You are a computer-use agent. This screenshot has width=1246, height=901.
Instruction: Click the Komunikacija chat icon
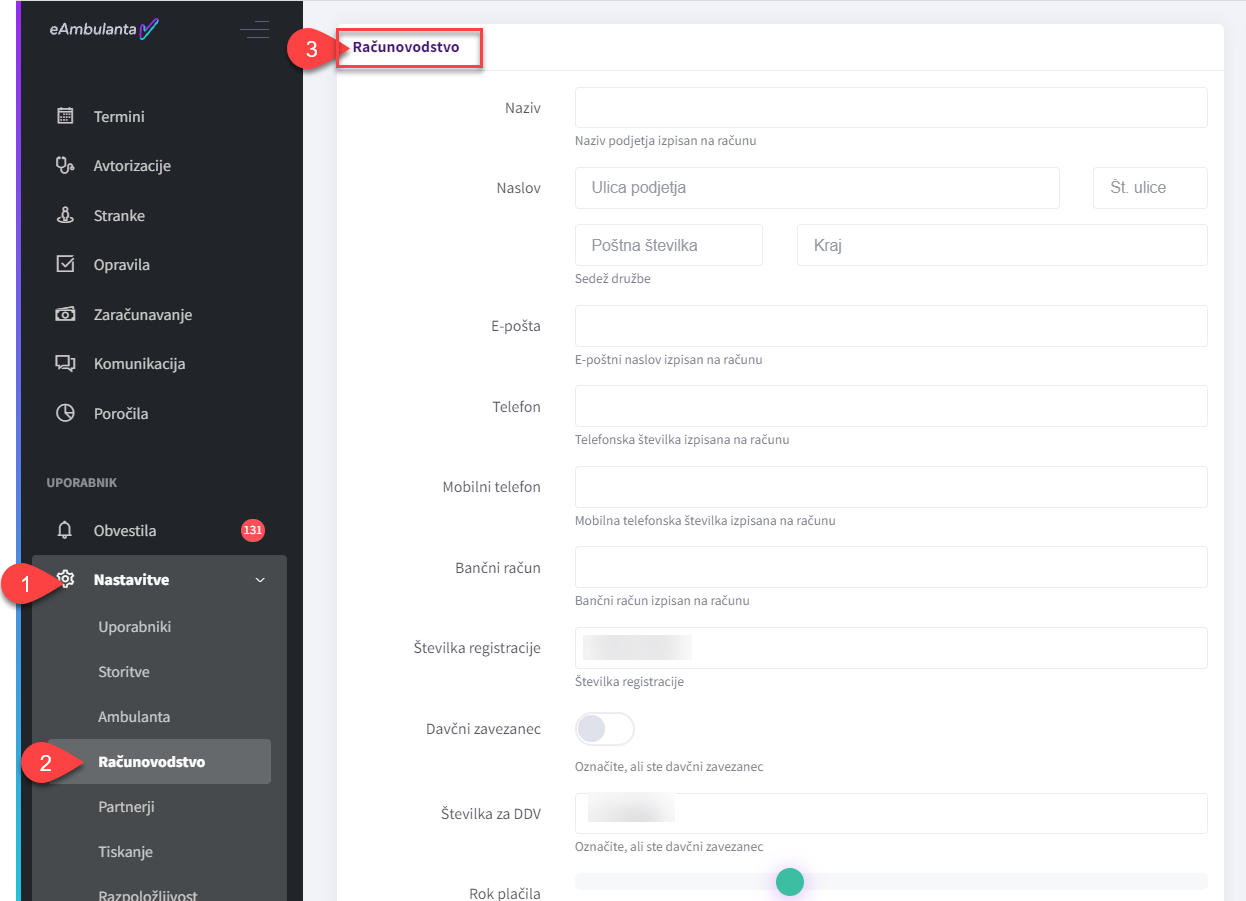tap(65, 364)
